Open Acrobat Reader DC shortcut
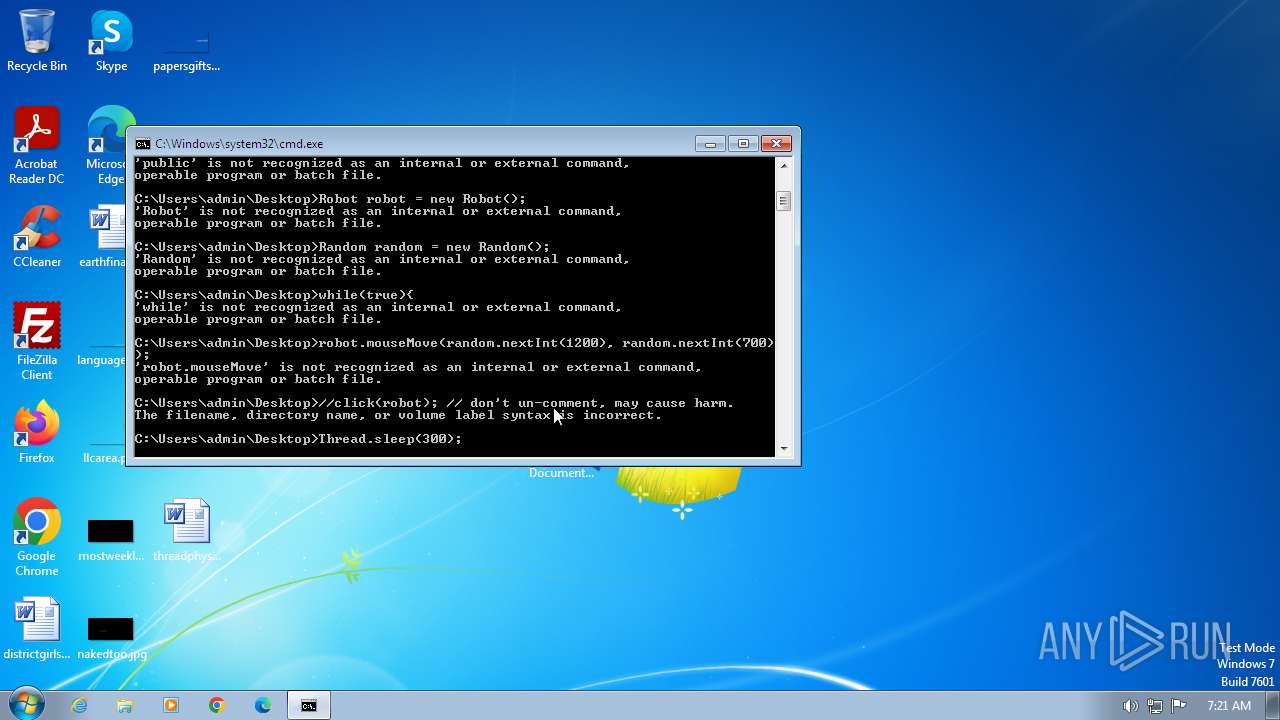 click(x=37, y=146)
